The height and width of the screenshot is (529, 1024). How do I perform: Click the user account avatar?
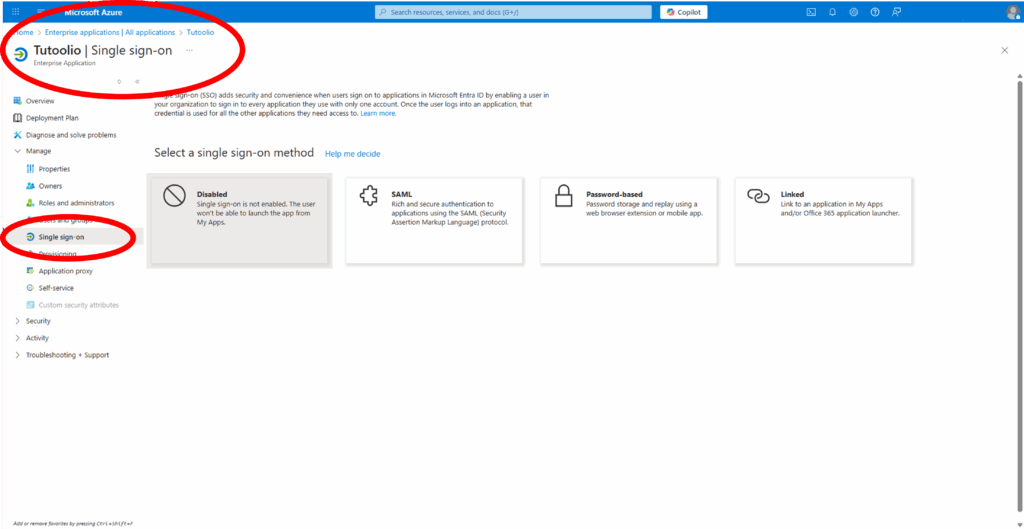pos(1012,12)
